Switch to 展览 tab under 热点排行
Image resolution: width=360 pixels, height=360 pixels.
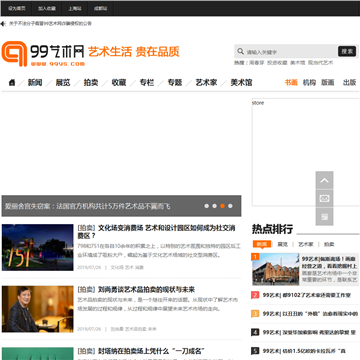click(282, 244)
